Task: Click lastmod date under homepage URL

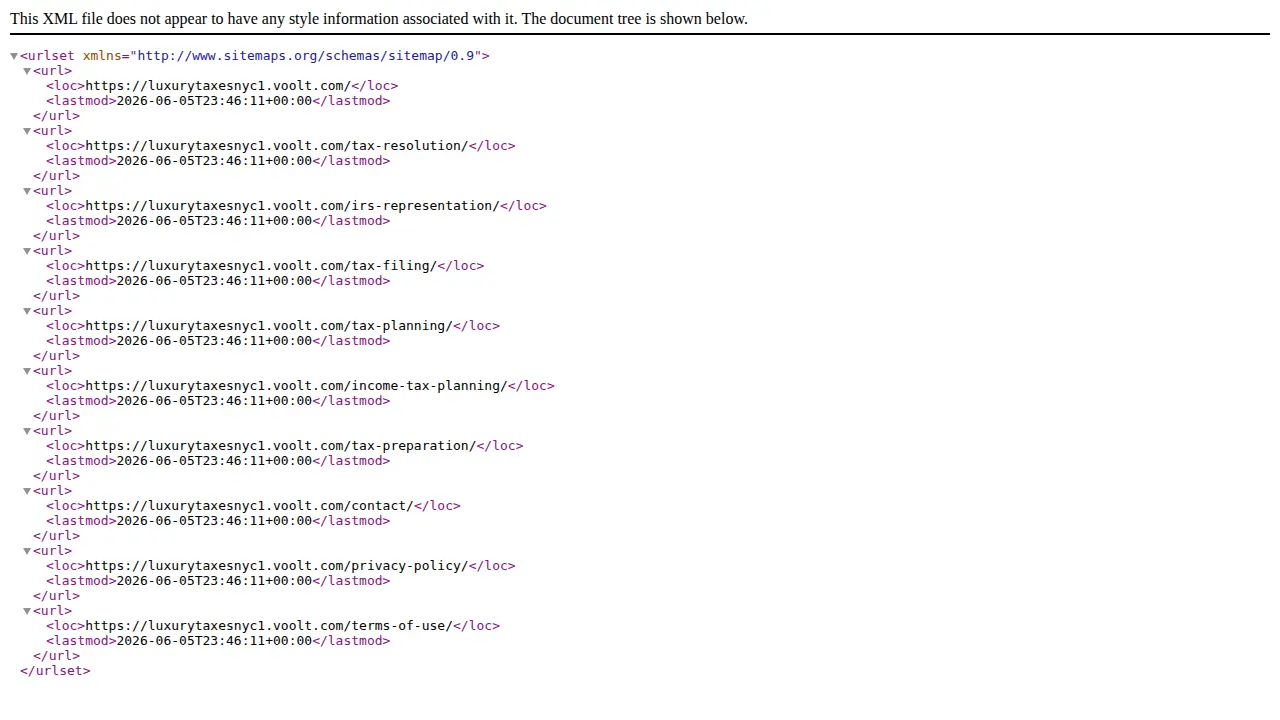Action: 214,101
